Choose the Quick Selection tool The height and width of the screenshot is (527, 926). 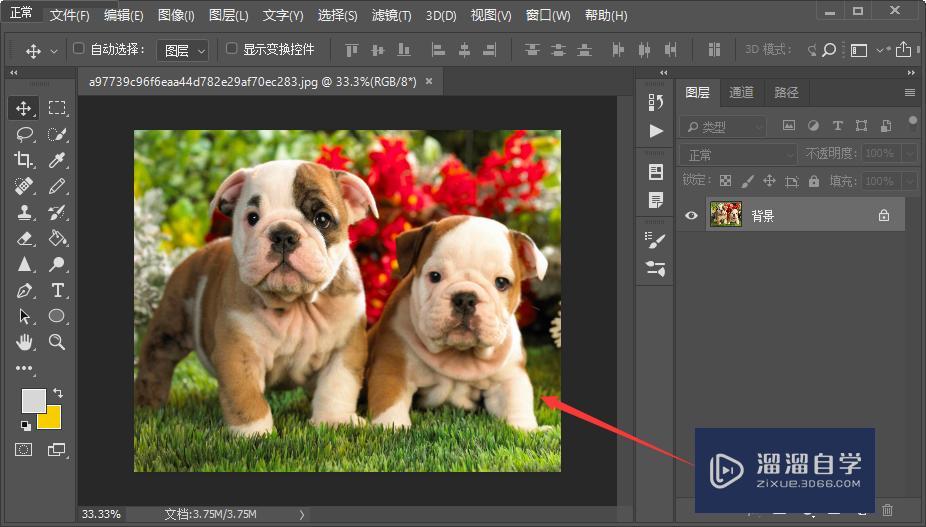(57, 134)
